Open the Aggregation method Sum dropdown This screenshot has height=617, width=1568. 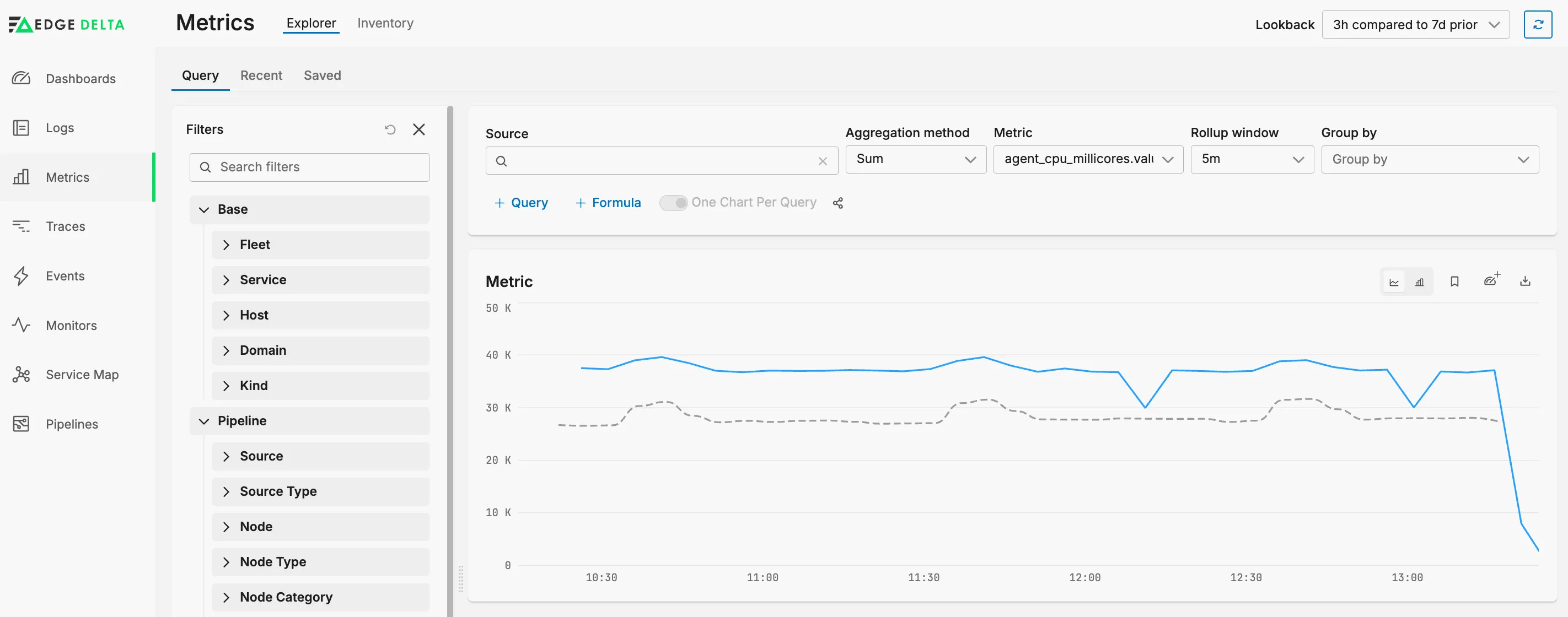click(915, 159)
